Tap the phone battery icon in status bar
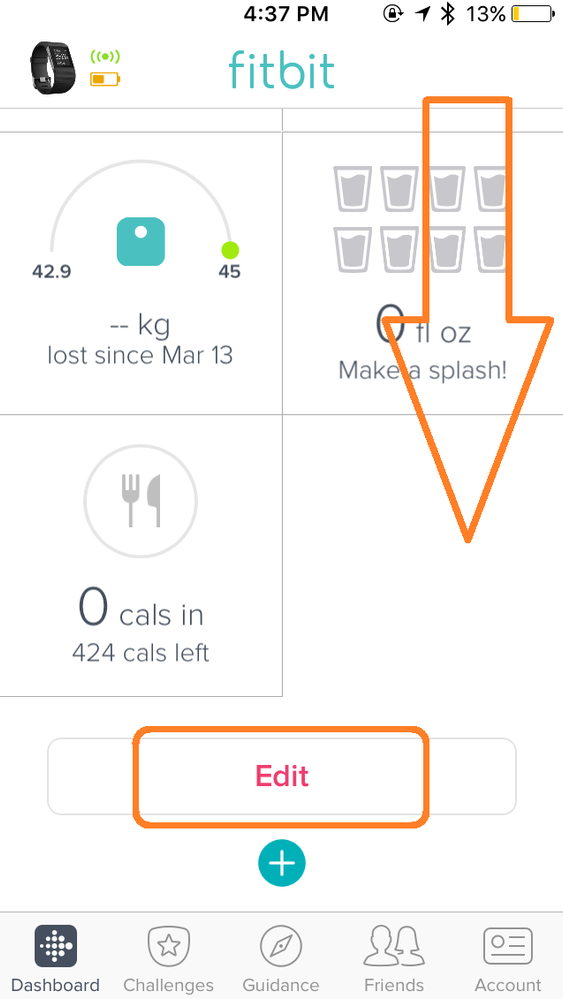 click(x=532, y=13)
